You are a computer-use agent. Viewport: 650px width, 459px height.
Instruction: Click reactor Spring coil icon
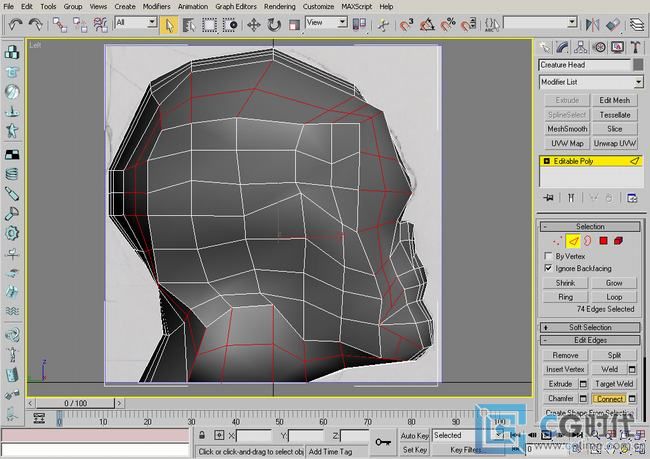click(x=12, y=173)
